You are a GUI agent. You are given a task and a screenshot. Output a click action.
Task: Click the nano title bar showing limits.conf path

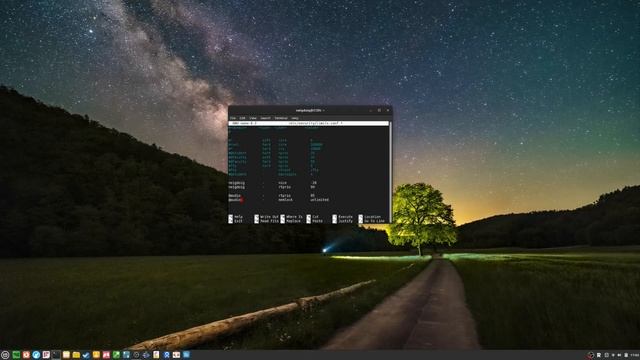[x=309, y=123]
